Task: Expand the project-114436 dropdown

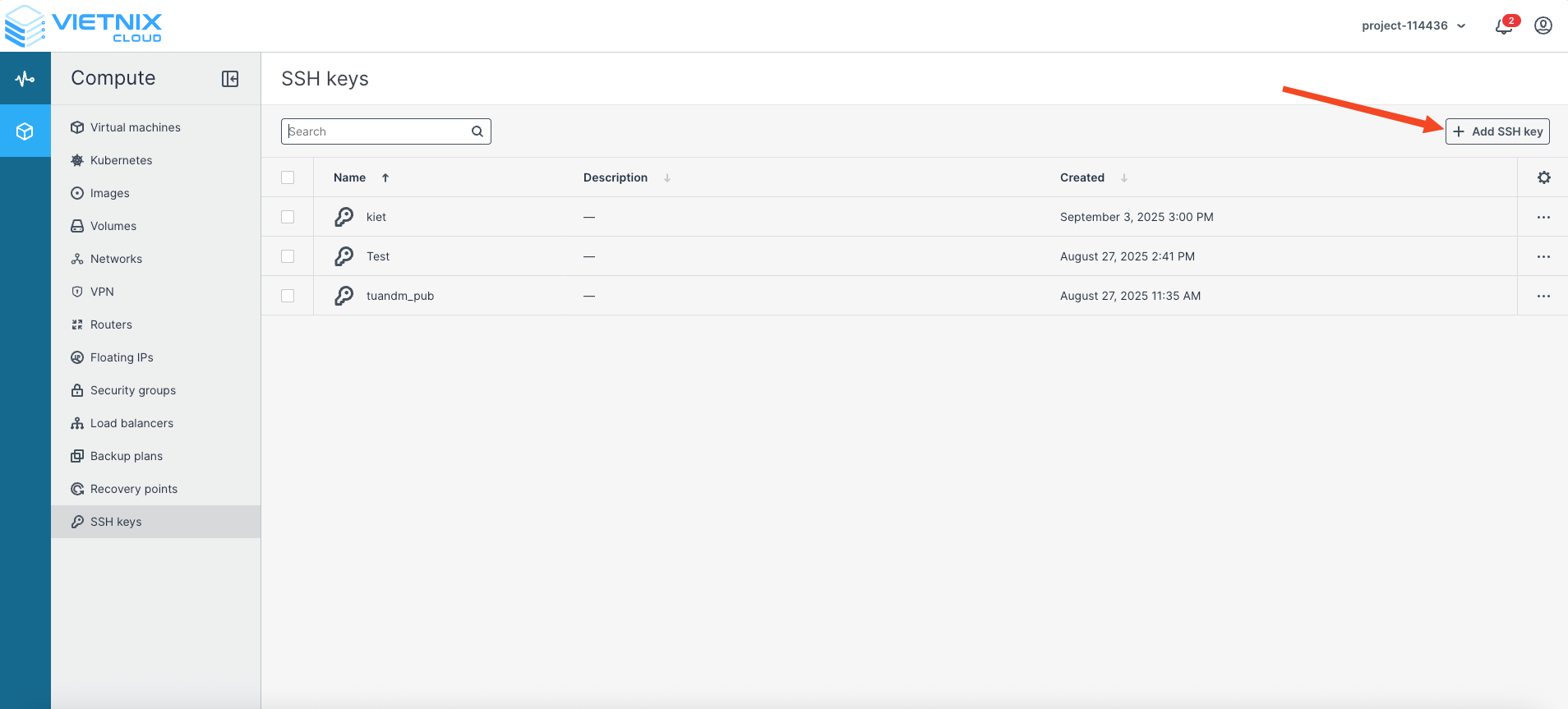Action: pyautogui.click(x=1413, y=25)
